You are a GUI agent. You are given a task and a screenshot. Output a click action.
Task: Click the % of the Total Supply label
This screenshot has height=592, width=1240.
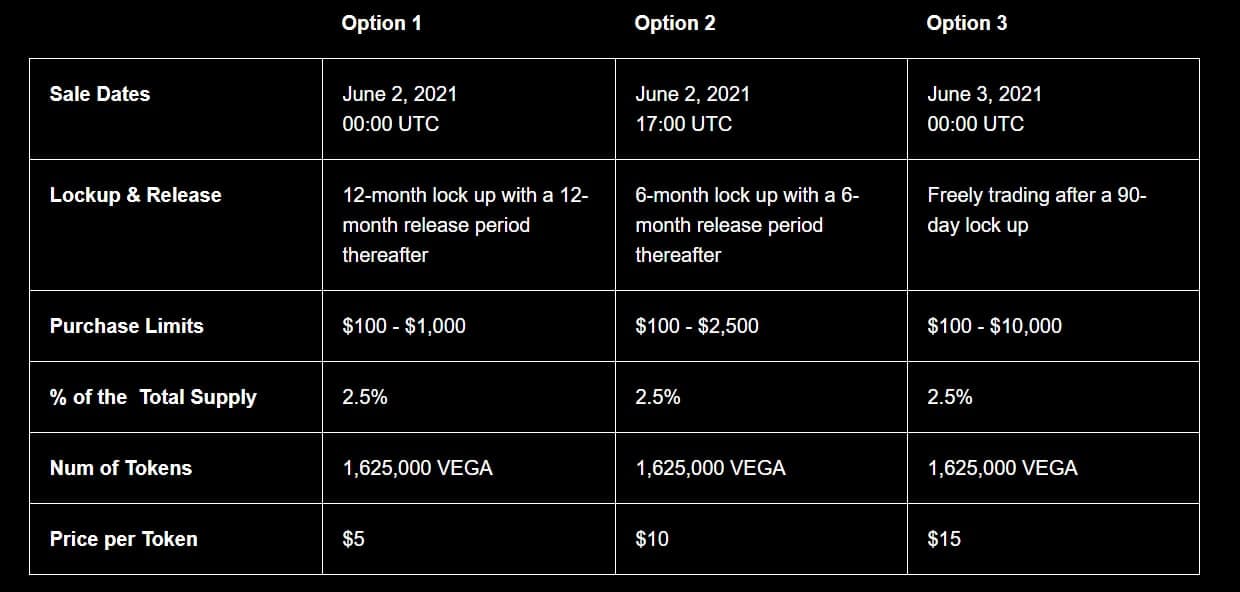[x=153, y=397]
